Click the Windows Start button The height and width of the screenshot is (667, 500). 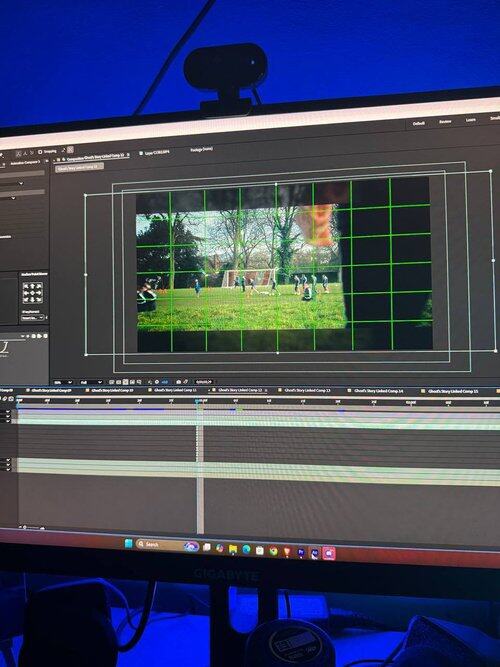click(x=129, y=543)
